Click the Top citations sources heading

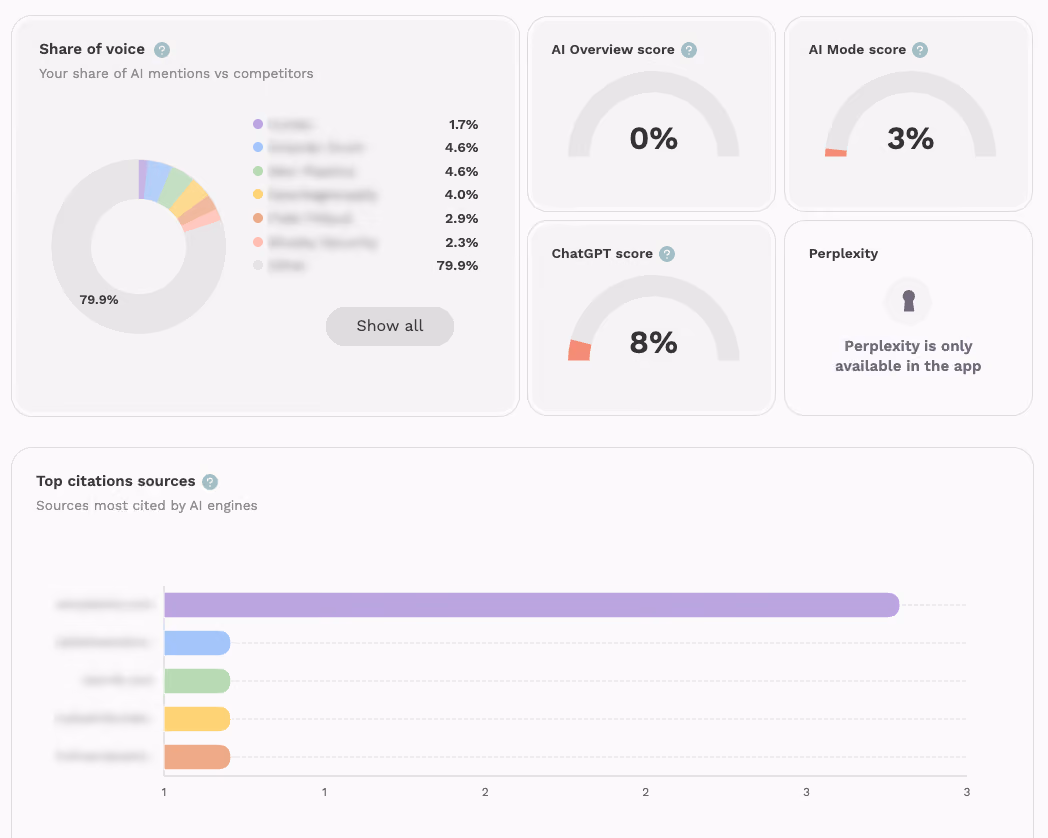point(116,481)
